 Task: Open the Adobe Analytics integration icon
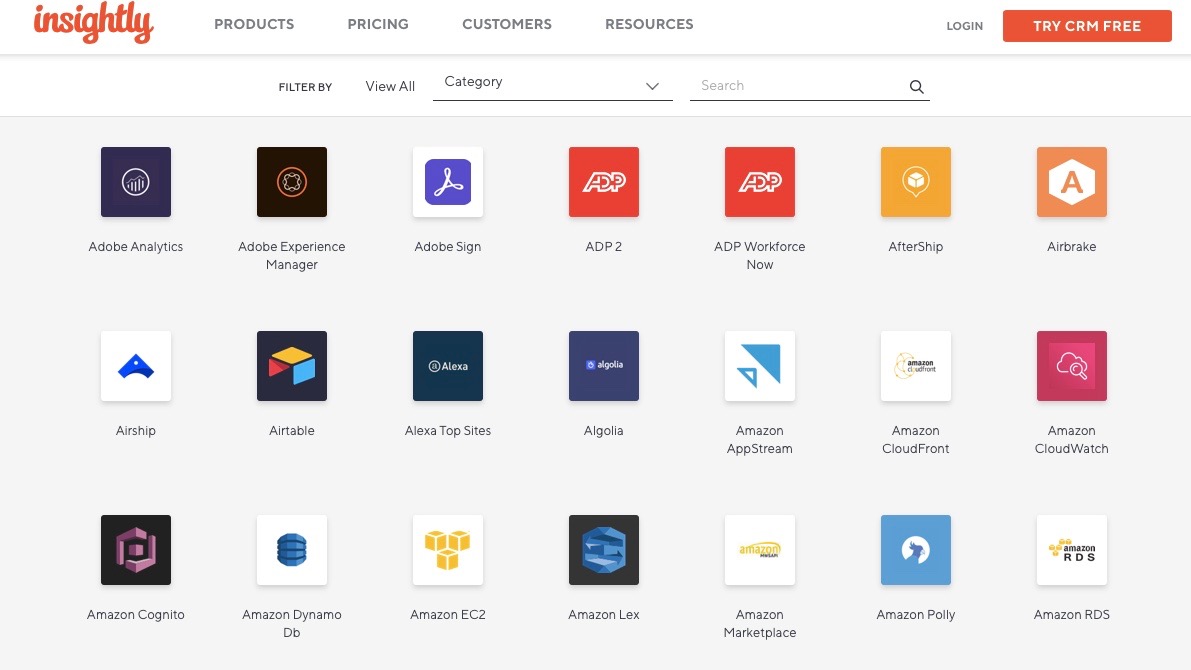click(x=136, y=182)
